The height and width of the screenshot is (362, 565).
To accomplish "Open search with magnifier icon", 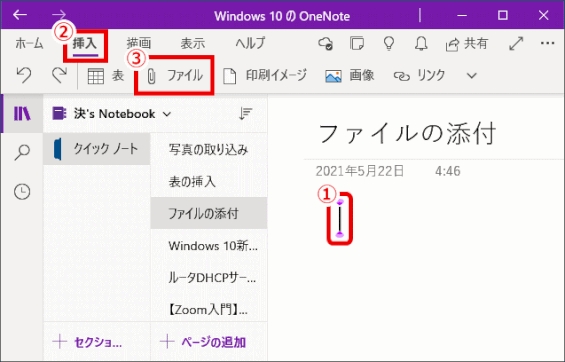I will coord(22,152).
